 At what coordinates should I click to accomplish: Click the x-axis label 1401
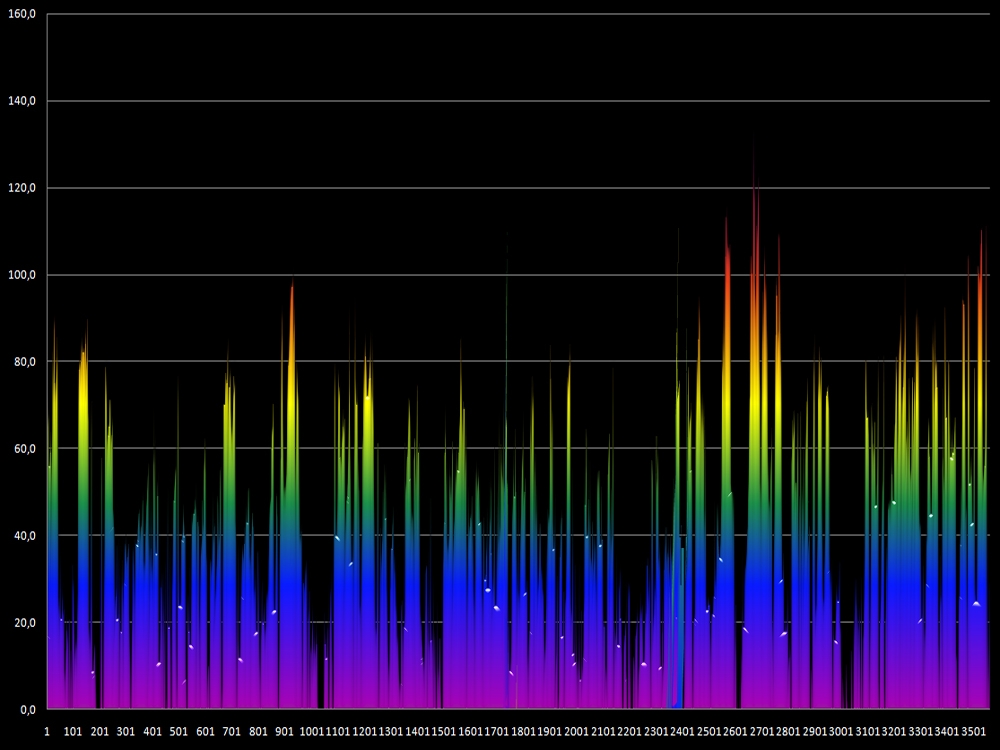[x=418, y=732]
